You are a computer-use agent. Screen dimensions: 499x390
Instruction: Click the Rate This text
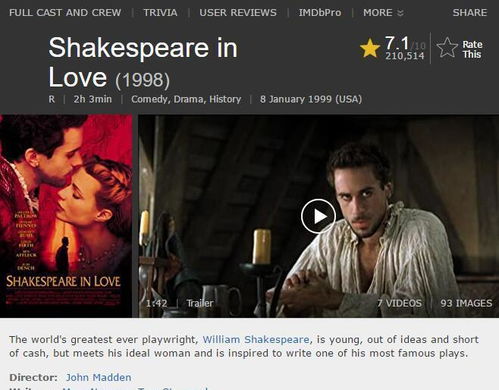point(472,49)
